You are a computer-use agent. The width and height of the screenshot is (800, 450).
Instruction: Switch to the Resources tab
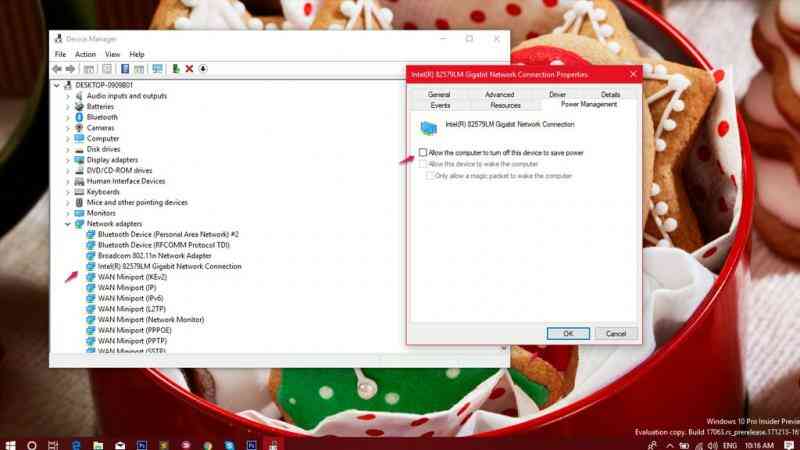tap(505, 105)
